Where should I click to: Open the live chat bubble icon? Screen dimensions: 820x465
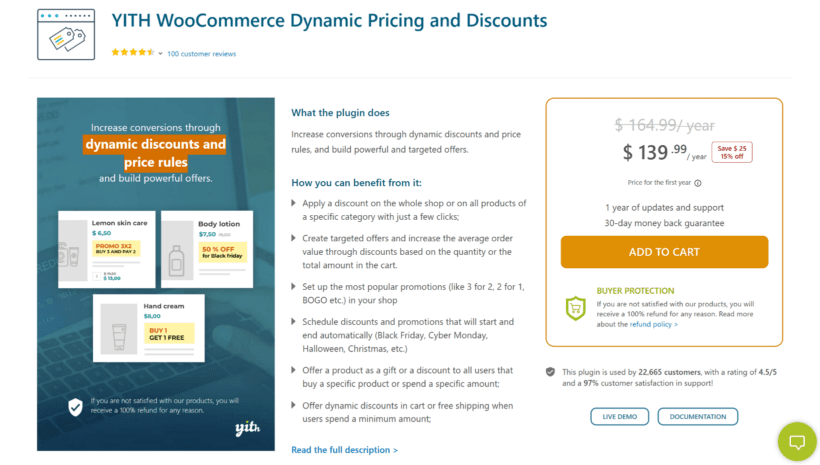[797, 442]
